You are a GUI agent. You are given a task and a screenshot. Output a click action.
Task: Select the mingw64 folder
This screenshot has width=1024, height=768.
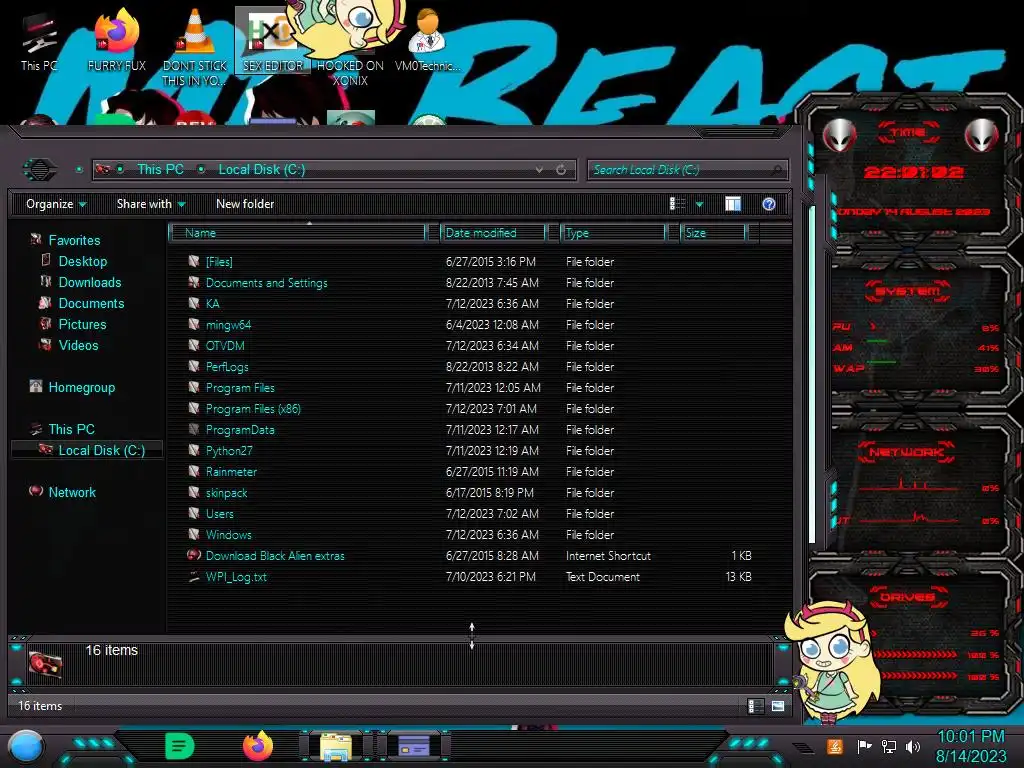click(x=228, y=325)
